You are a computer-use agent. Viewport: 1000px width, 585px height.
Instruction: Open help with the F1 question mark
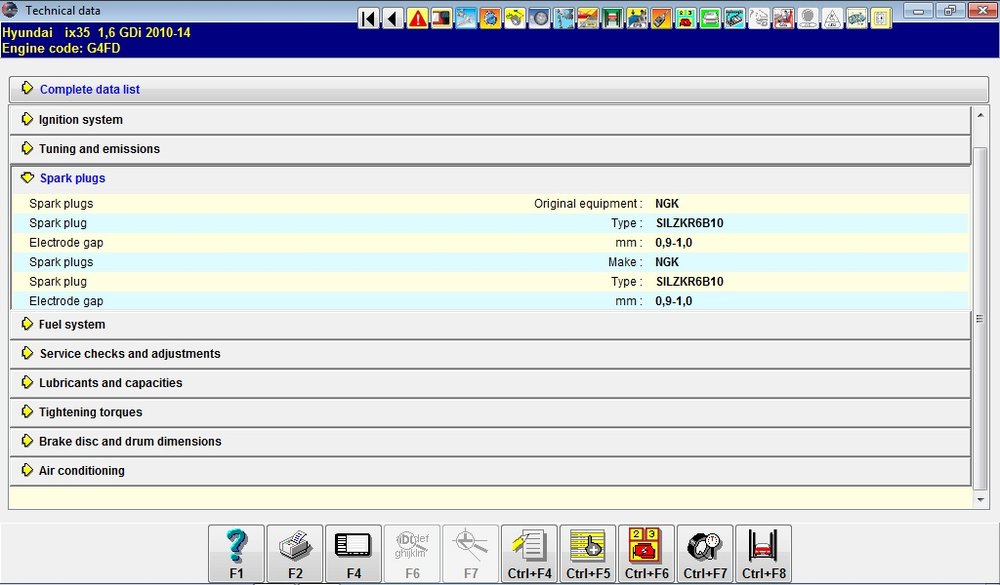click(237, 554)
